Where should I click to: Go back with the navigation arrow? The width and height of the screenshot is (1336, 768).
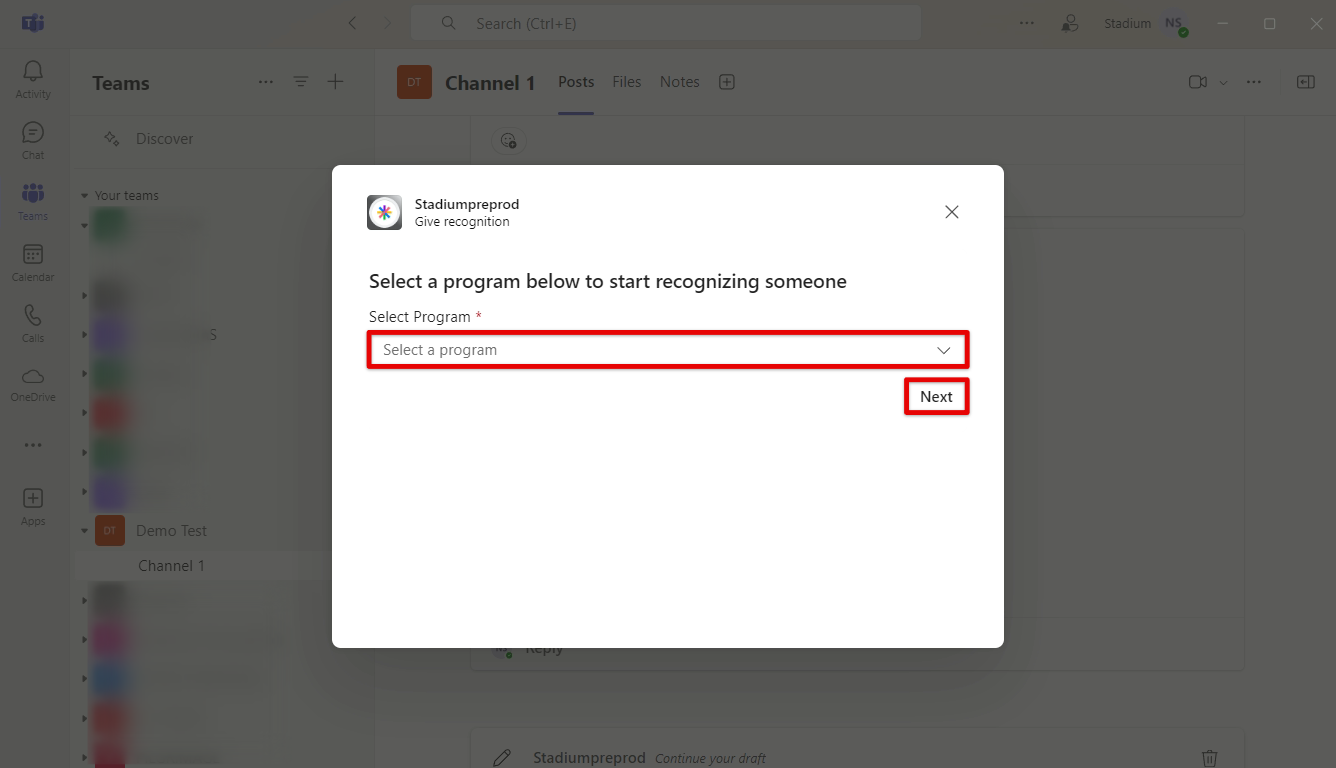point(352,23)
